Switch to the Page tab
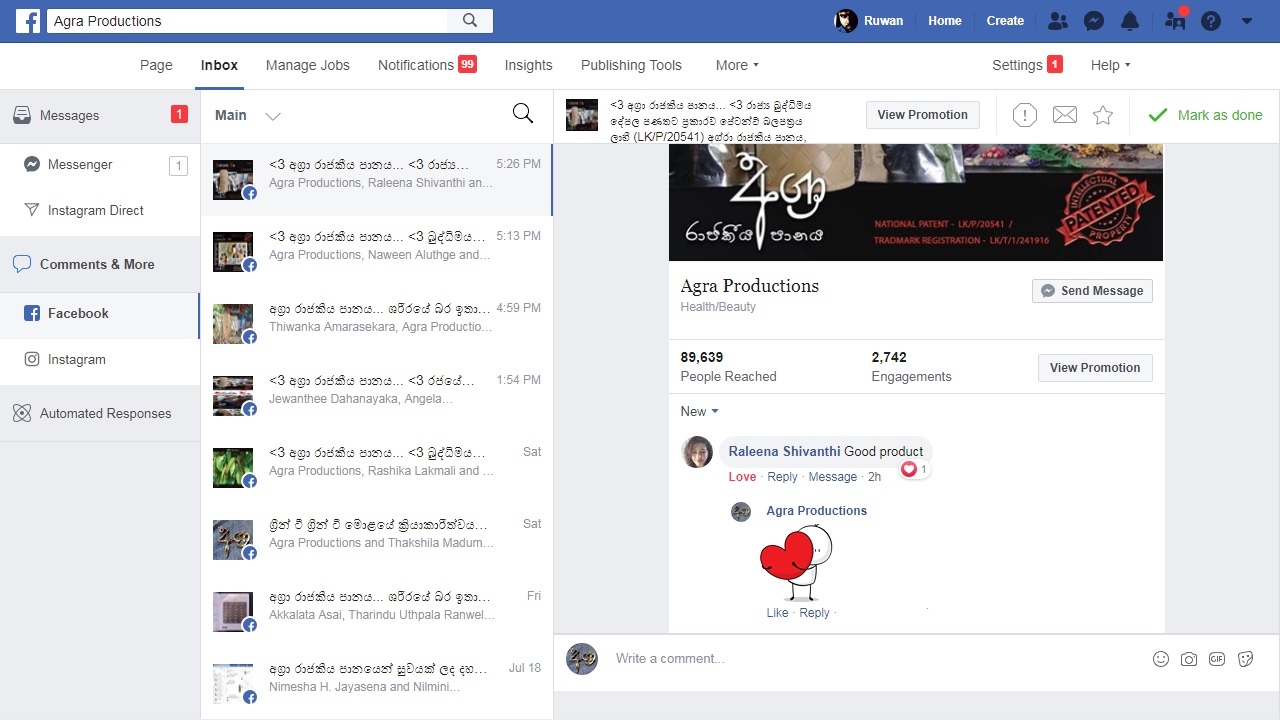 pyautogui.click(x=156, y=65)
